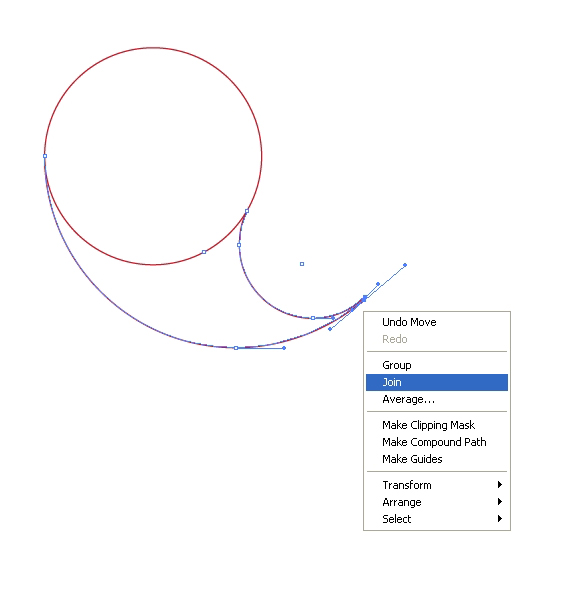Viewport: 580px width, 600px height.
Task: Click the outermost upper-right direction handle
Action: [405, 265]
